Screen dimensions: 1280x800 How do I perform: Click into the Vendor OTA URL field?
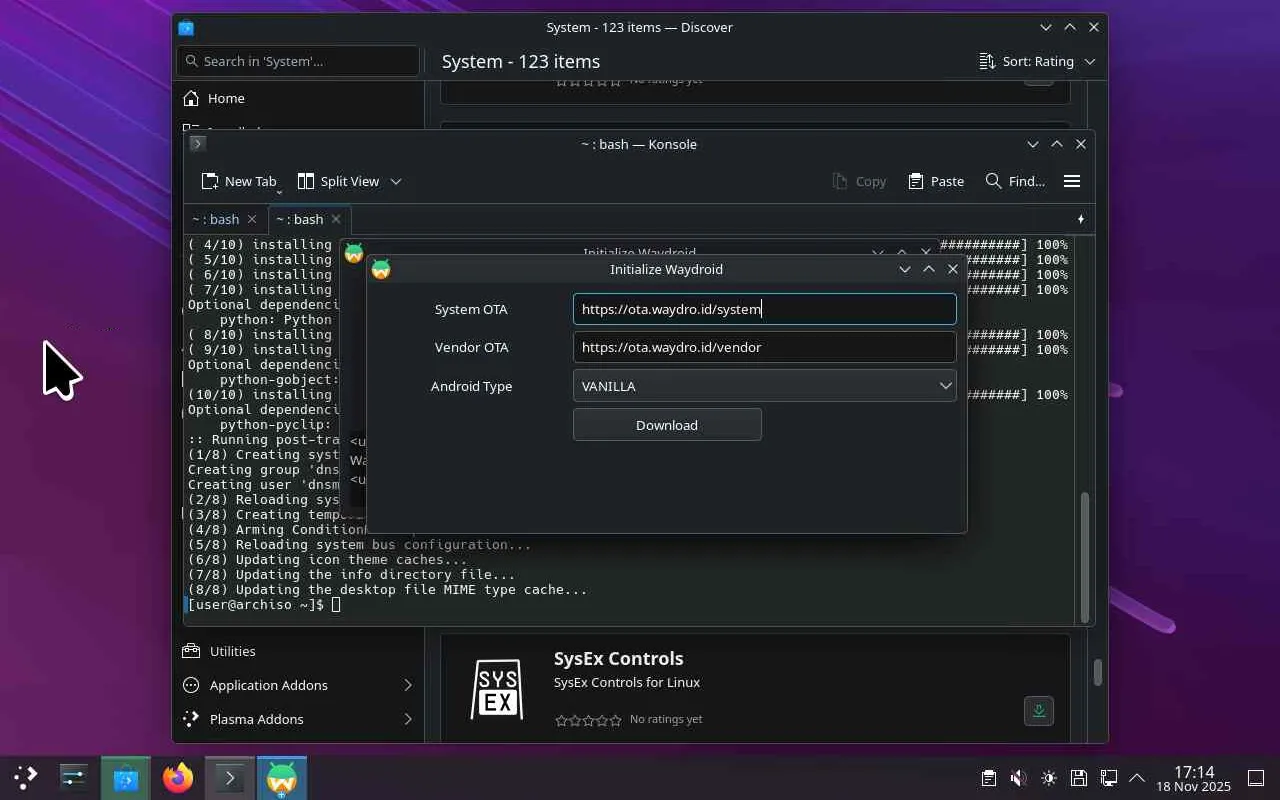[764, 347]
